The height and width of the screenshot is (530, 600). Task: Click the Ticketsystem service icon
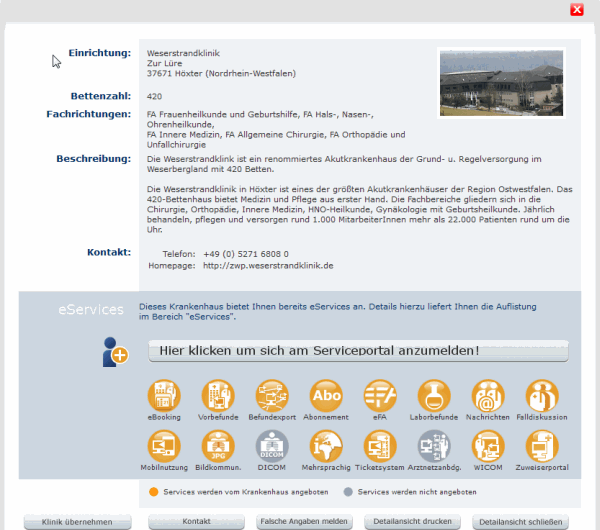pos(380,446)
